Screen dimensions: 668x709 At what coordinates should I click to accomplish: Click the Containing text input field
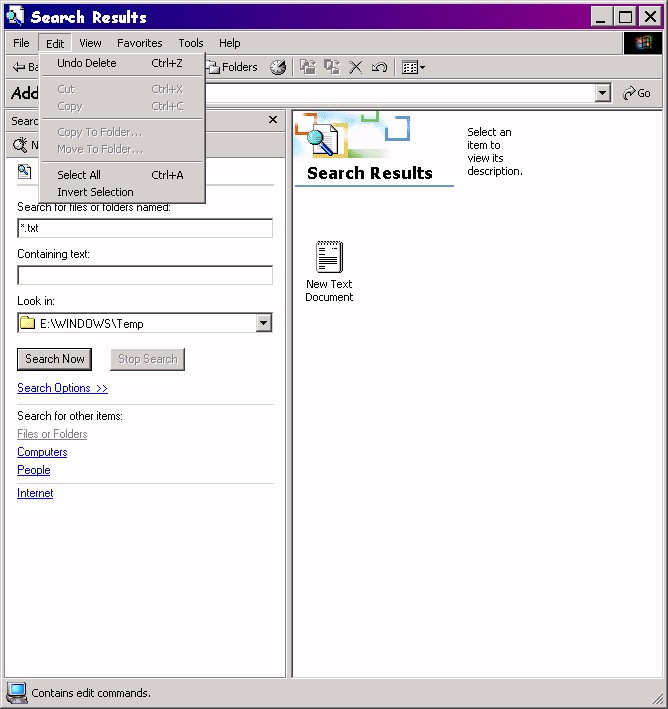coord(145,275)
